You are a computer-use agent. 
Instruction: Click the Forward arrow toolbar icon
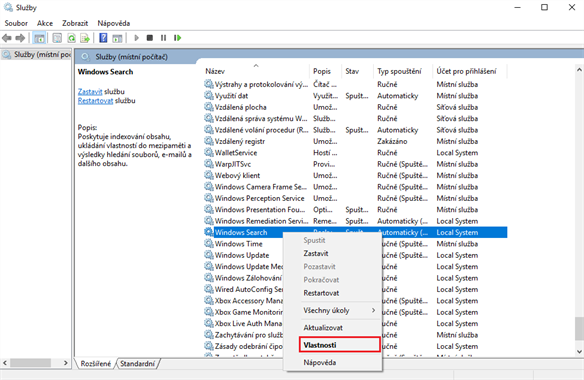pos(20,38)
